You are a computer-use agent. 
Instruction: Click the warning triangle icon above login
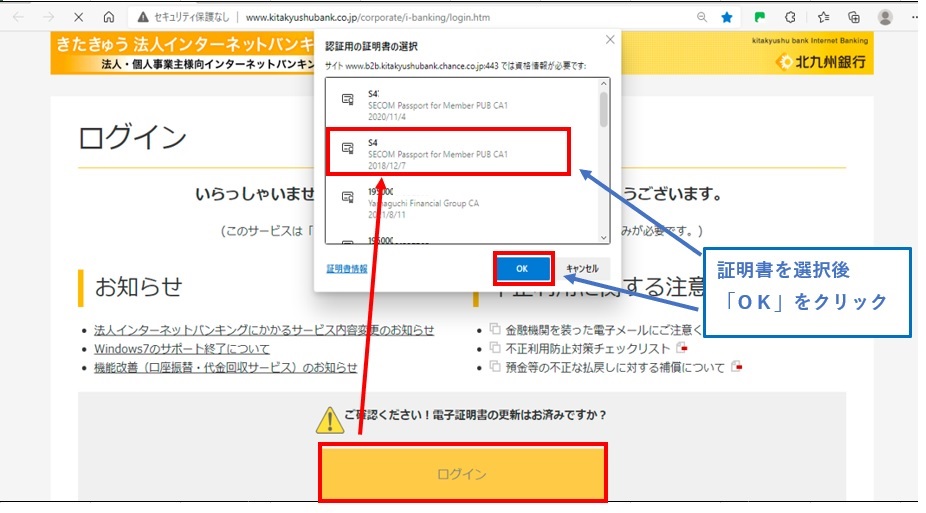(x=330, y=420)
